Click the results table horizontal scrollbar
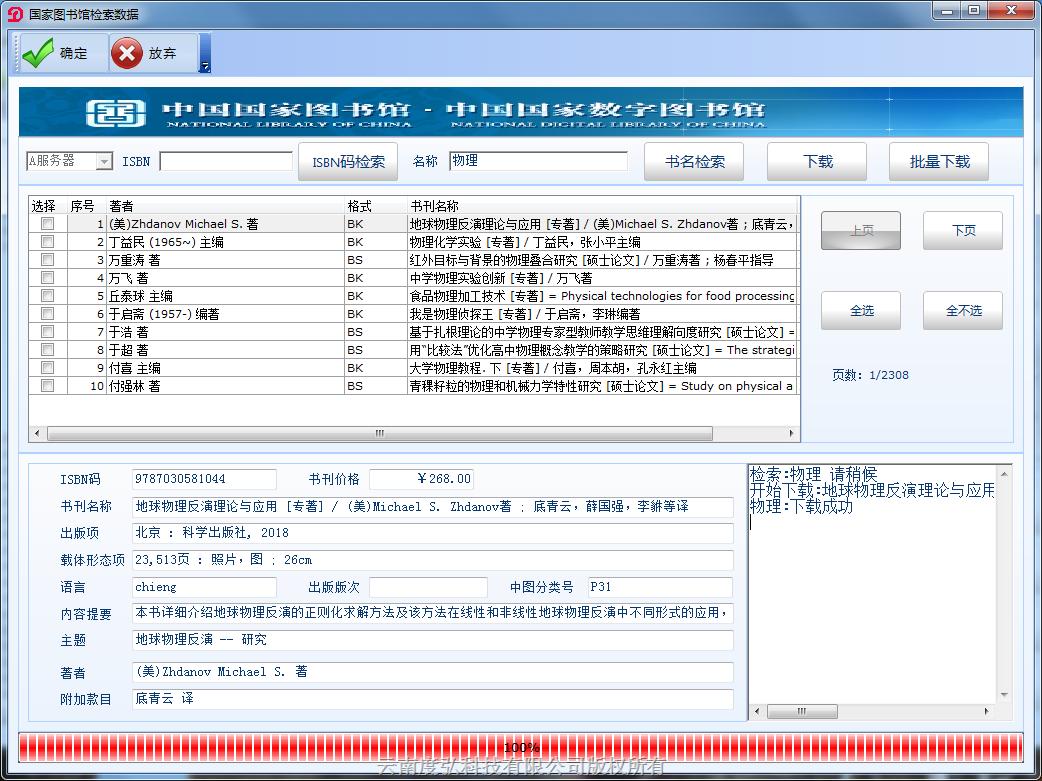This screenshot has width=1042, height=781. tap(380, 433)
